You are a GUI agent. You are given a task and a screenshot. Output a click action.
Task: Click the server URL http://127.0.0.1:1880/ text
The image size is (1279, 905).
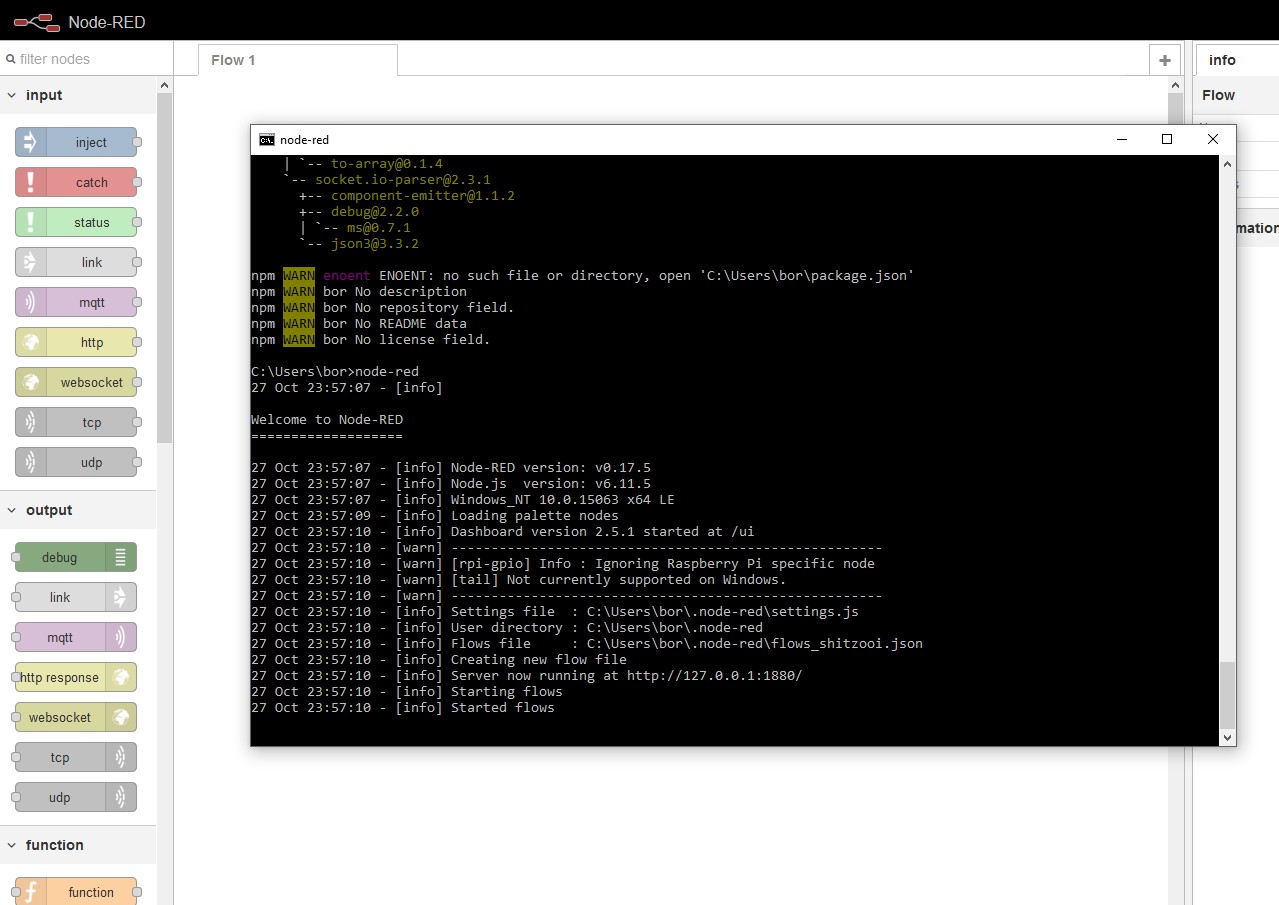[x=714, y=676]
